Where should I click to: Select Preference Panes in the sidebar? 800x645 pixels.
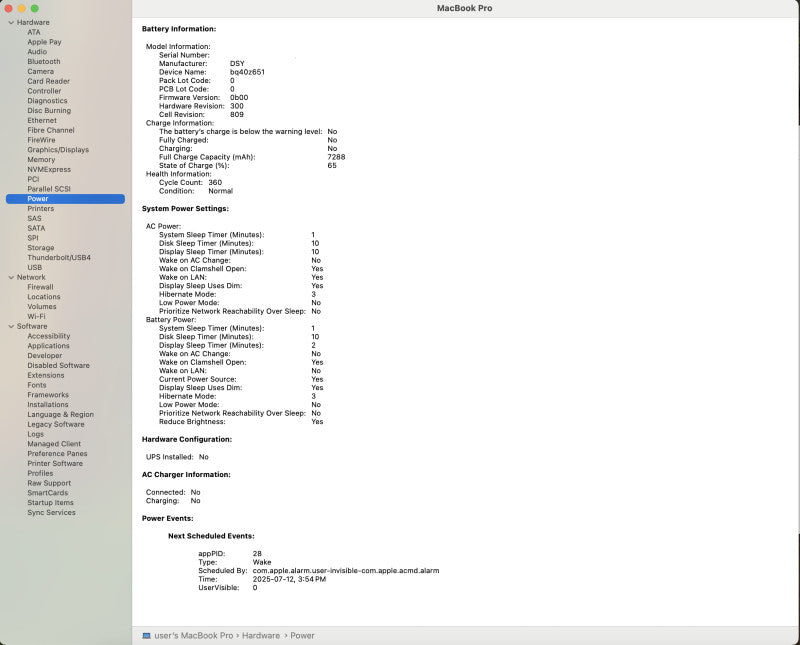tap(58, 454)
